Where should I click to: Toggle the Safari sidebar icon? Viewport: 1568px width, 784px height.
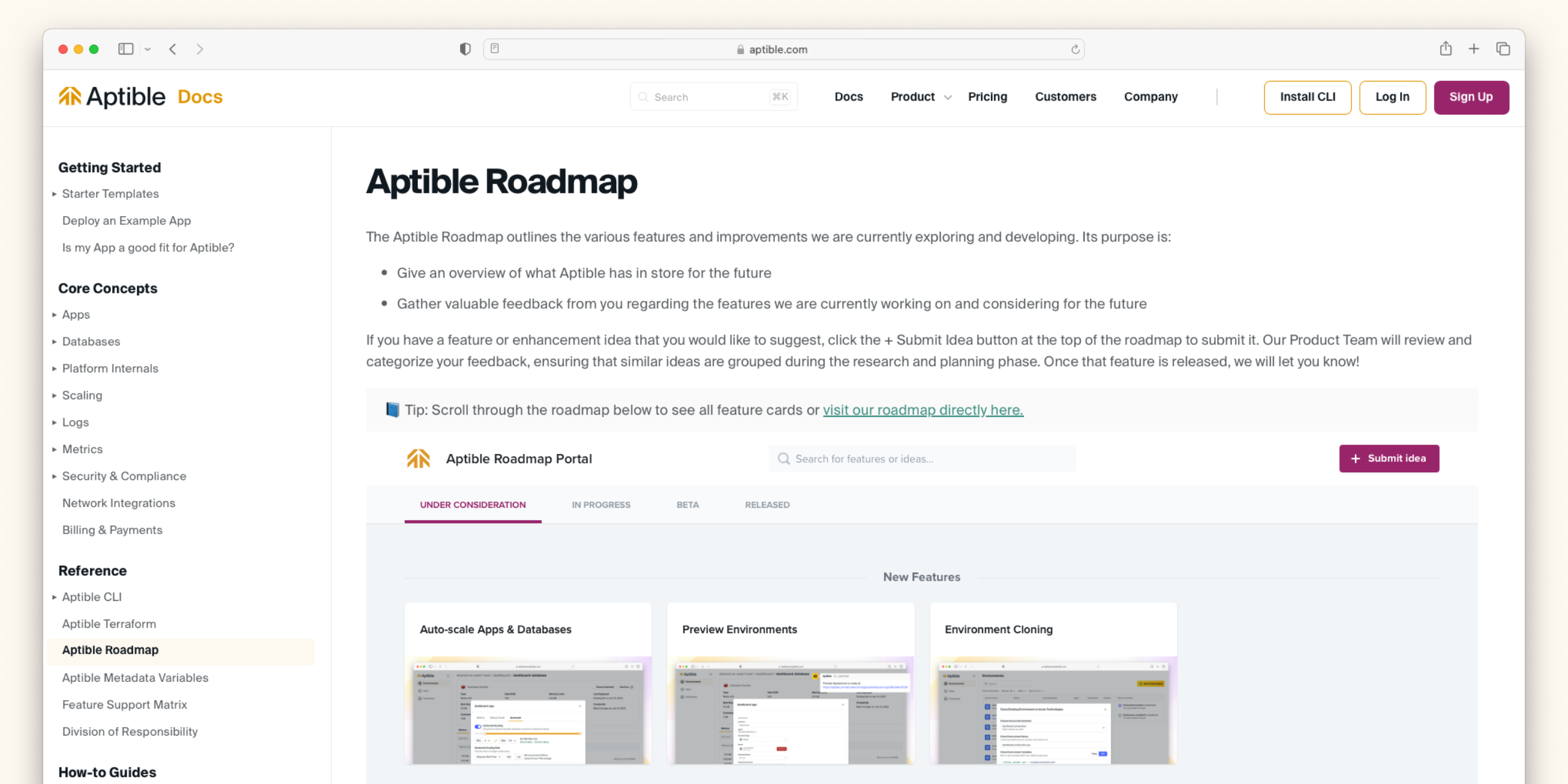(x=126, y=49)
